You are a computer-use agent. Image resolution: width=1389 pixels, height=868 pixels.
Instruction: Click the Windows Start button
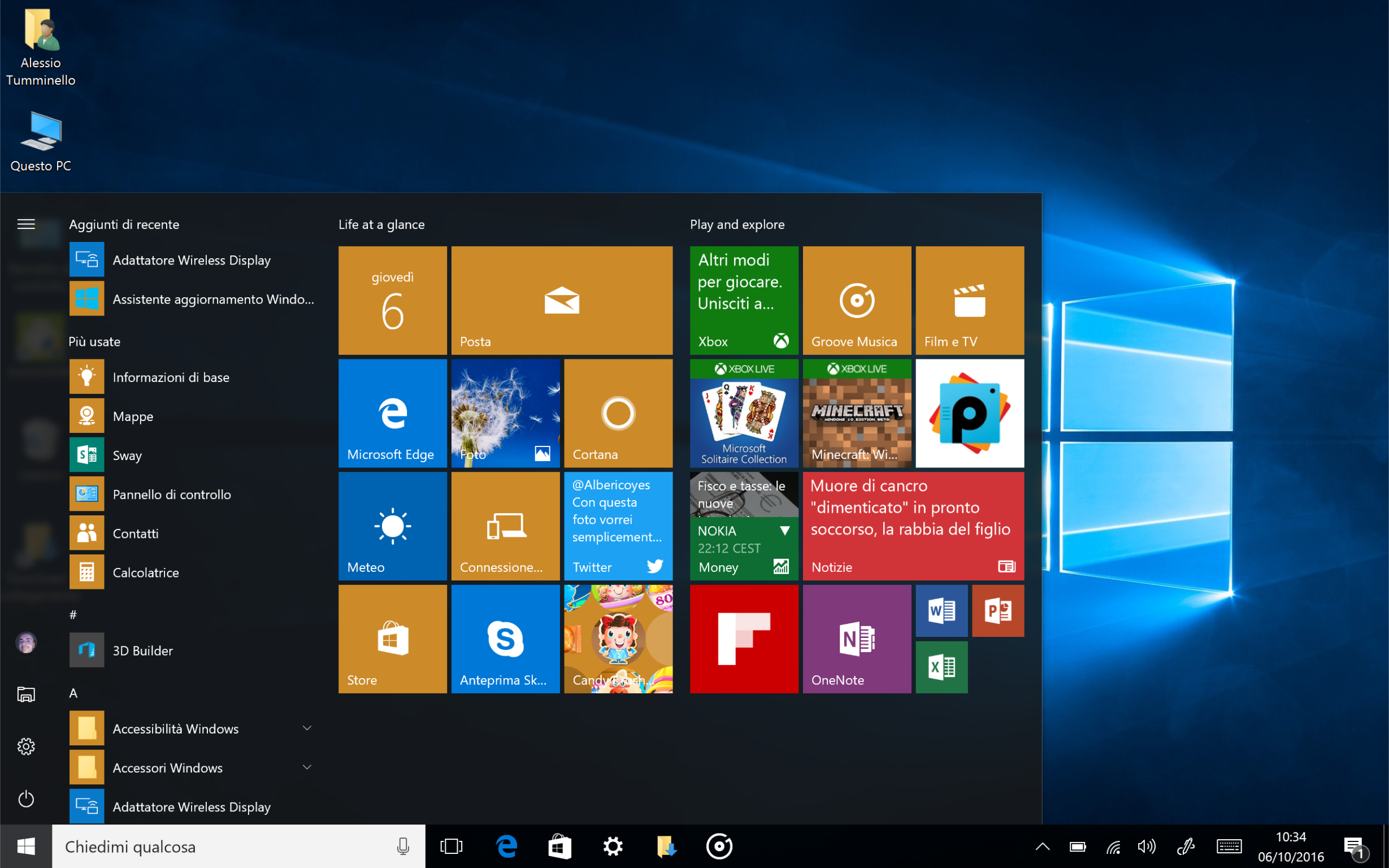[x=26, y=847]
